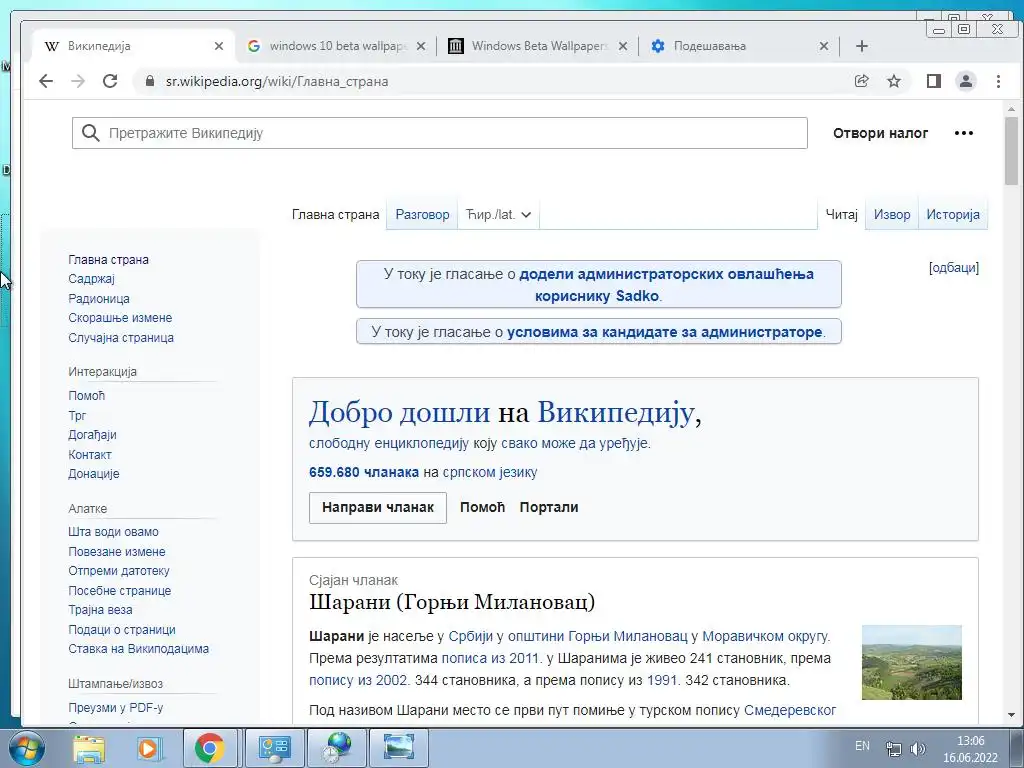Viewport: 1024px width, 768px height.
Task: Open sidebar link Случајна страница
Action: click(x=121, y=338)
